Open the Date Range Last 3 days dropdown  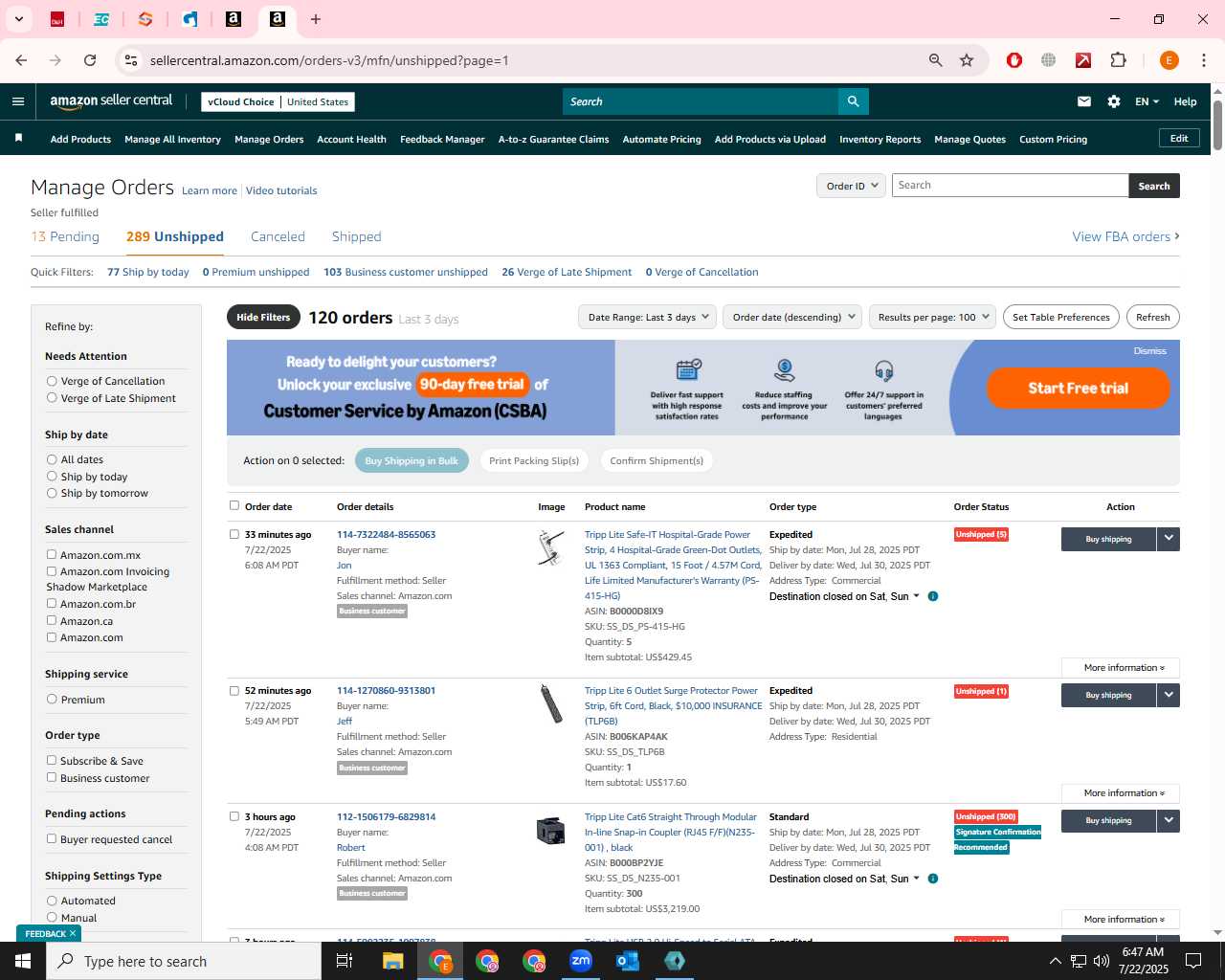pos(648,317)
